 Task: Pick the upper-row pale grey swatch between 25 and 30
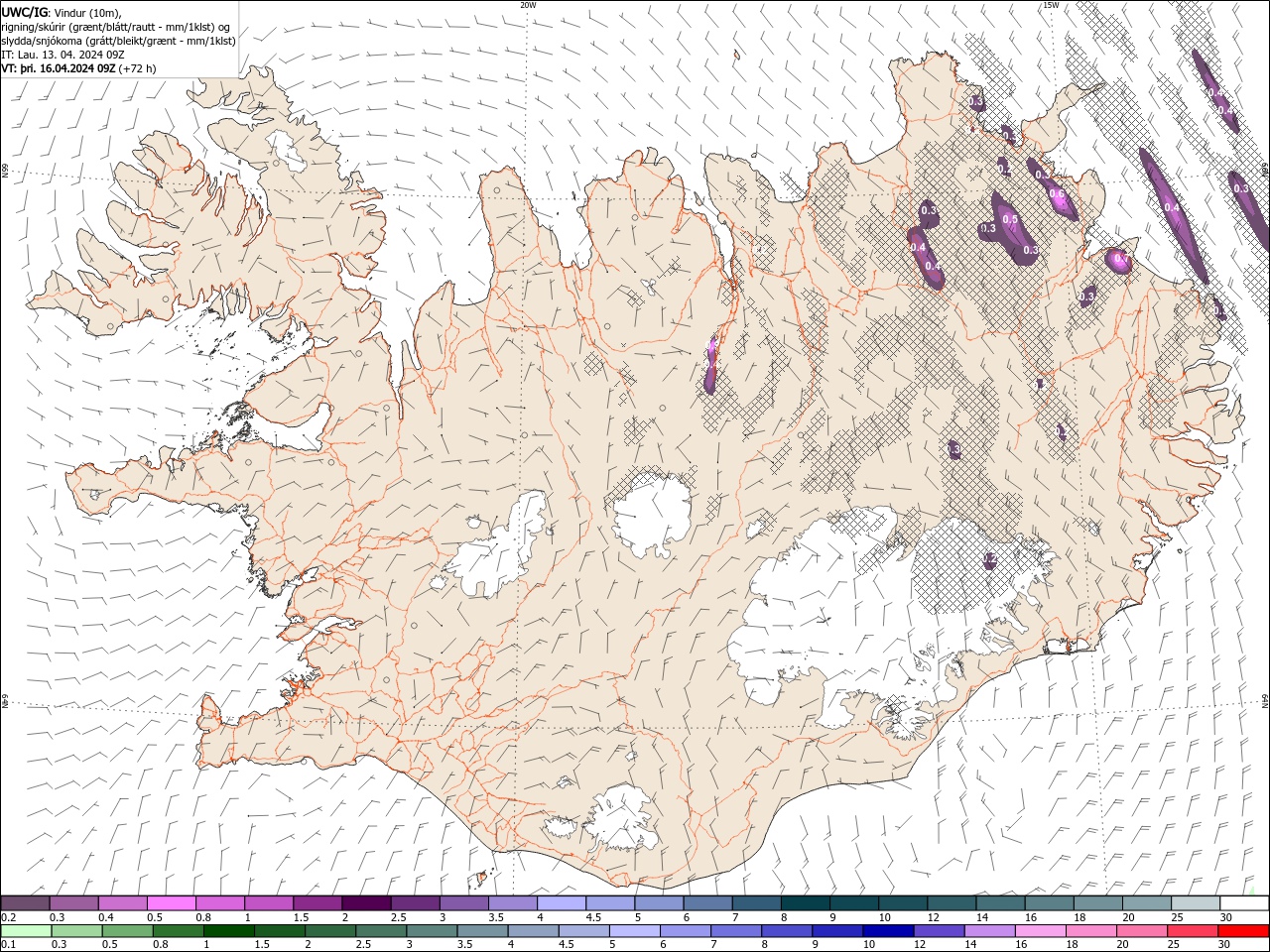1195,903
